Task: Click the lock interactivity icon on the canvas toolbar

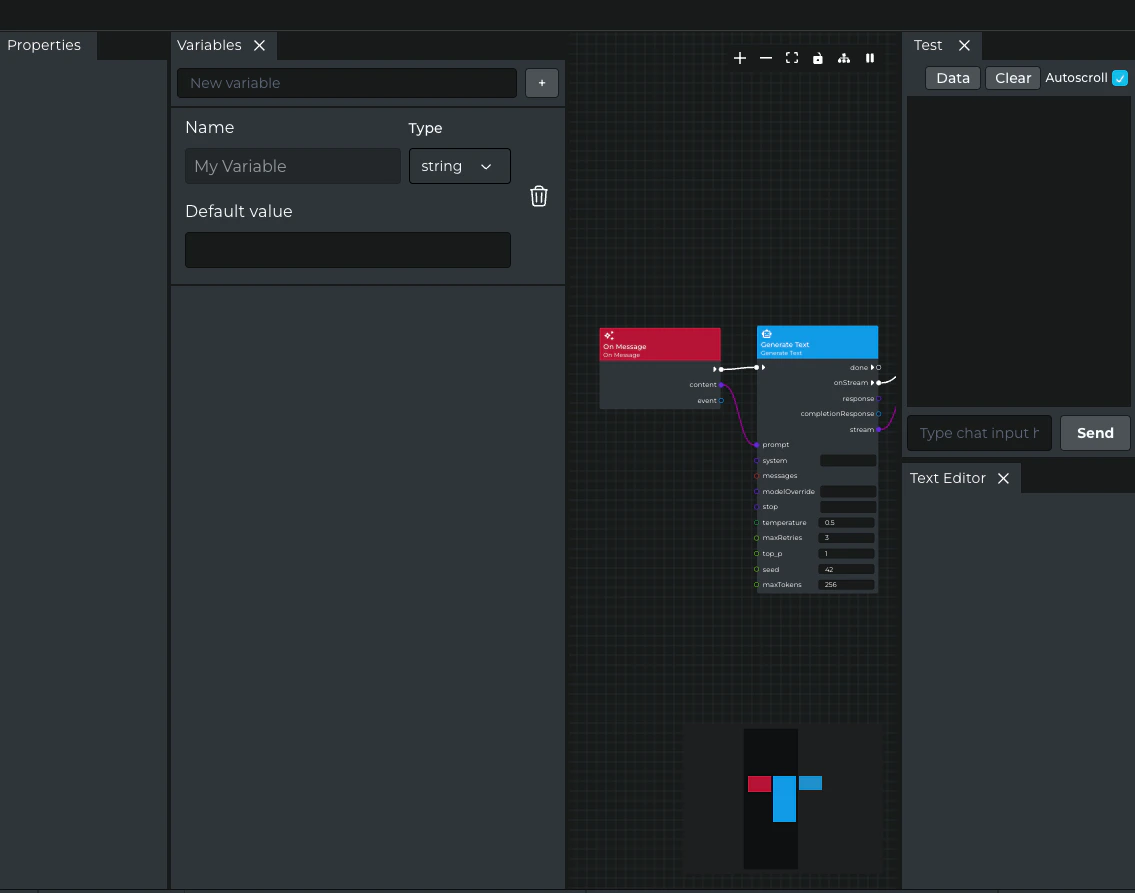Action: (818, 58)
